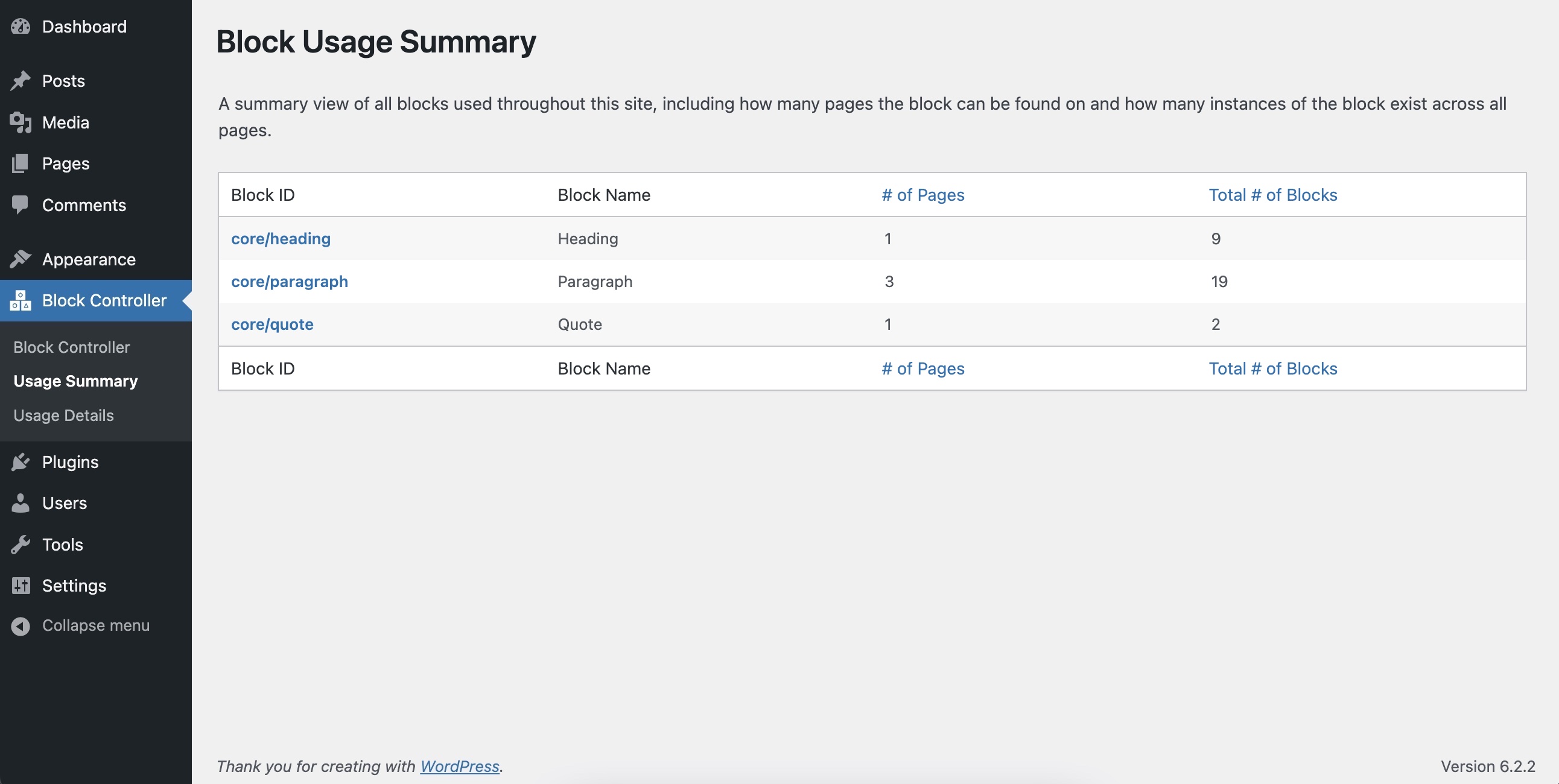Click the Users person icon
This screenshot has width=1559, height=784.
click(21, 503)
